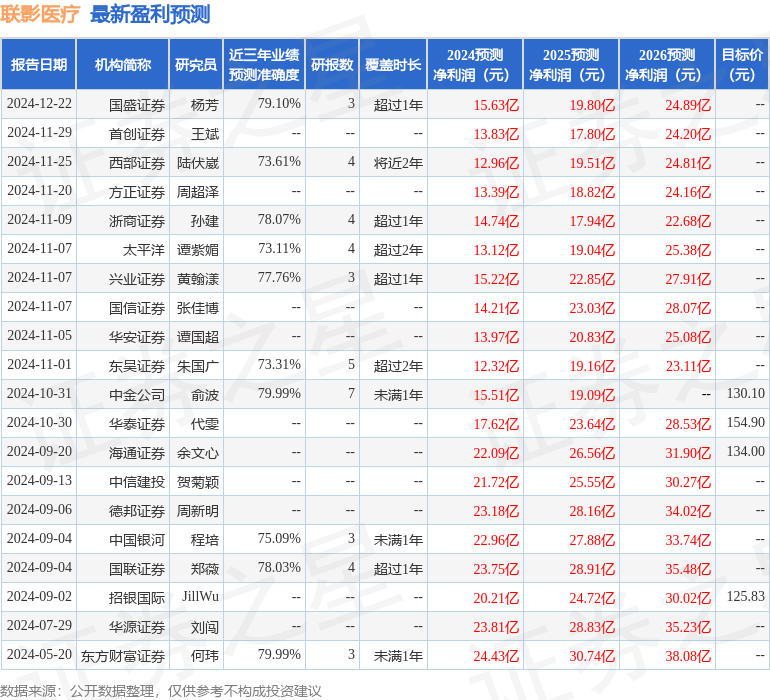The width and height of the screenshot is (770, 700).
Task: Click the 2026预测净利润 column header
Action: coord(667,64)
